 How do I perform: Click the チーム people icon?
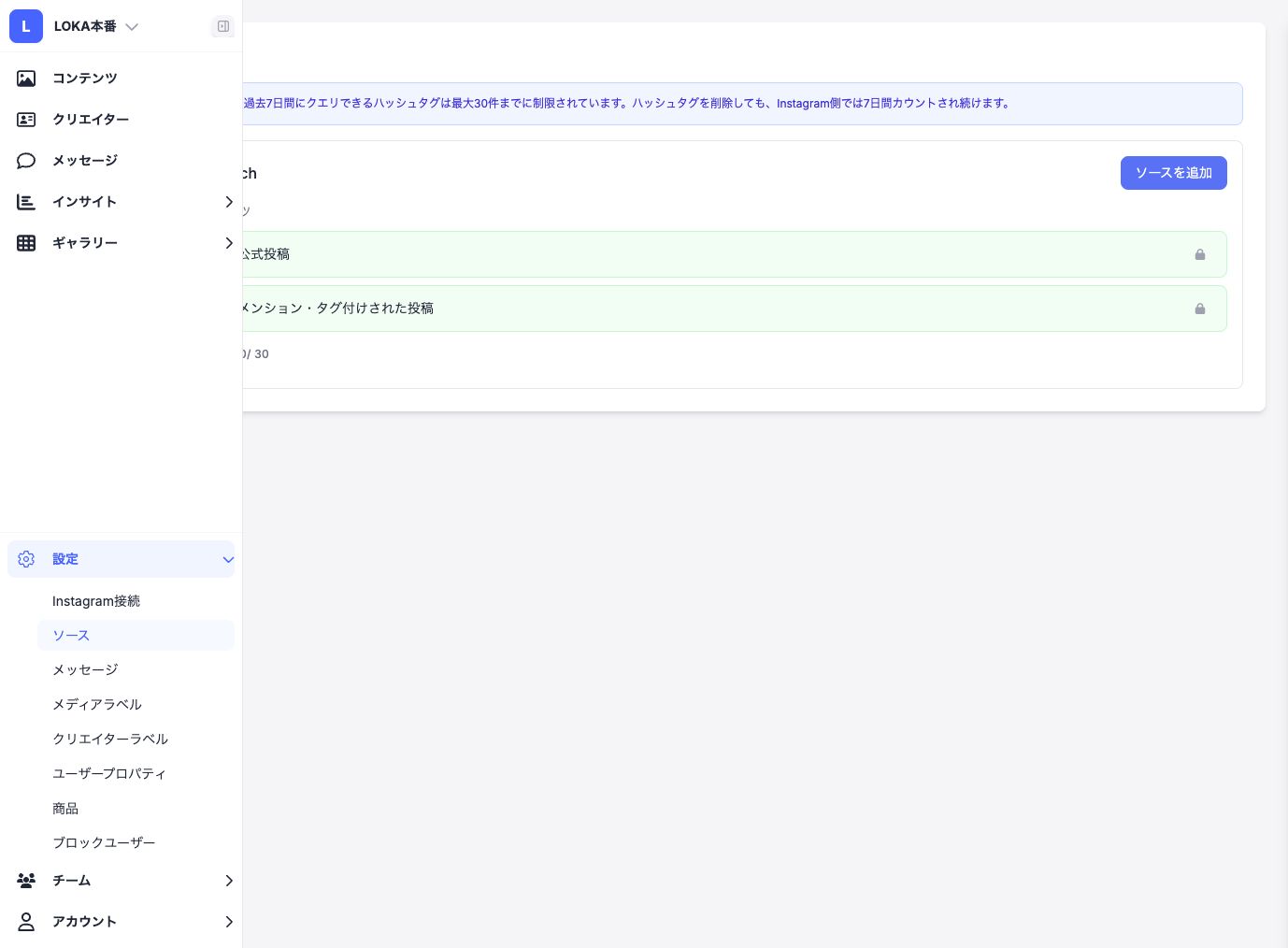point(26,881)
